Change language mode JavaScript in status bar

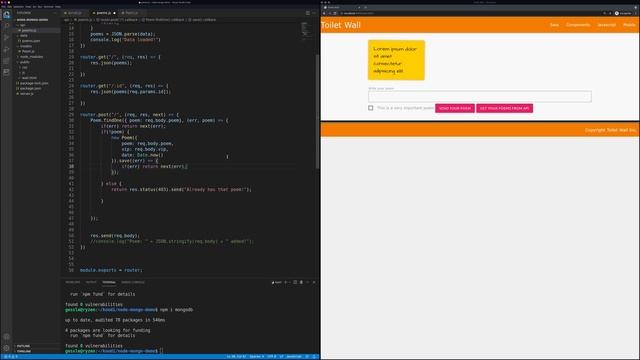[x=293, y=357]
